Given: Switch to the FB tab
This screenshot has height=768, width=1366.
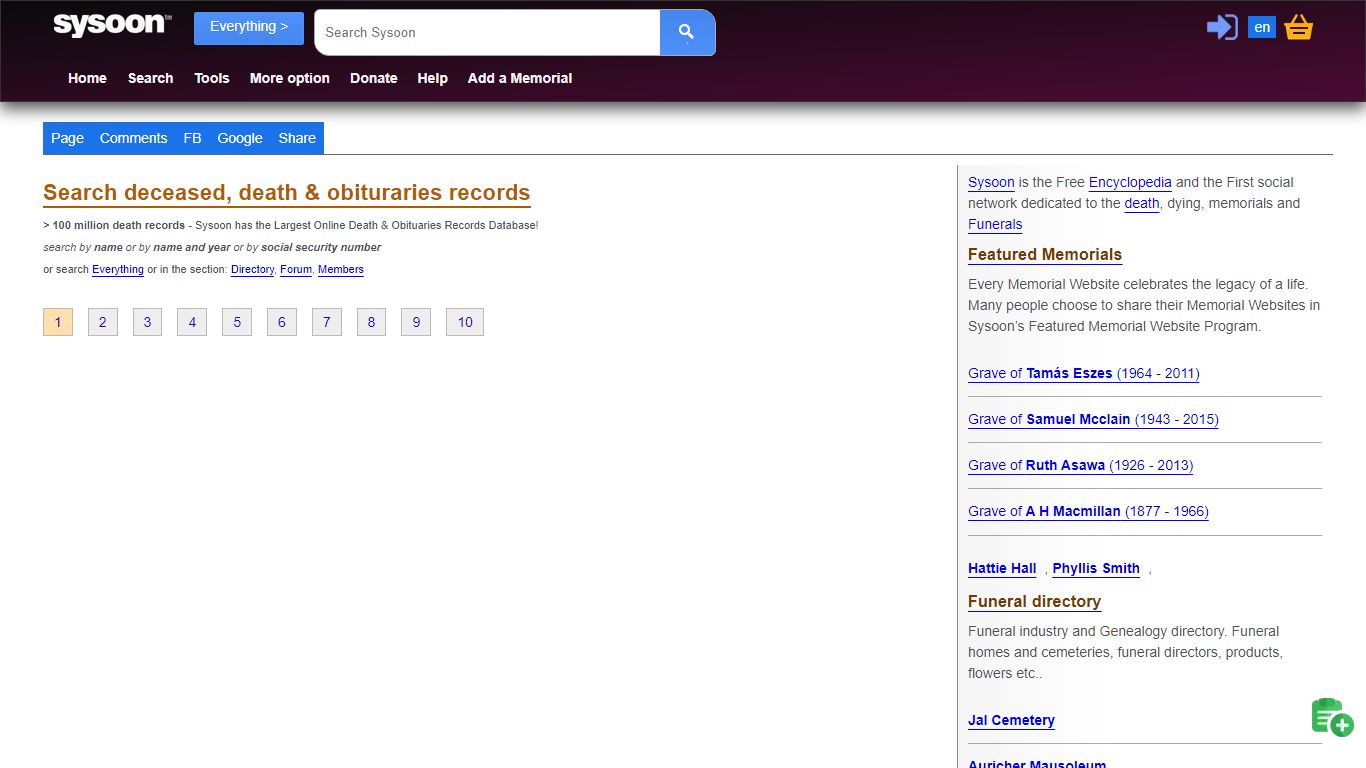Looking at the screenshot, I should (x=192, y=138).
